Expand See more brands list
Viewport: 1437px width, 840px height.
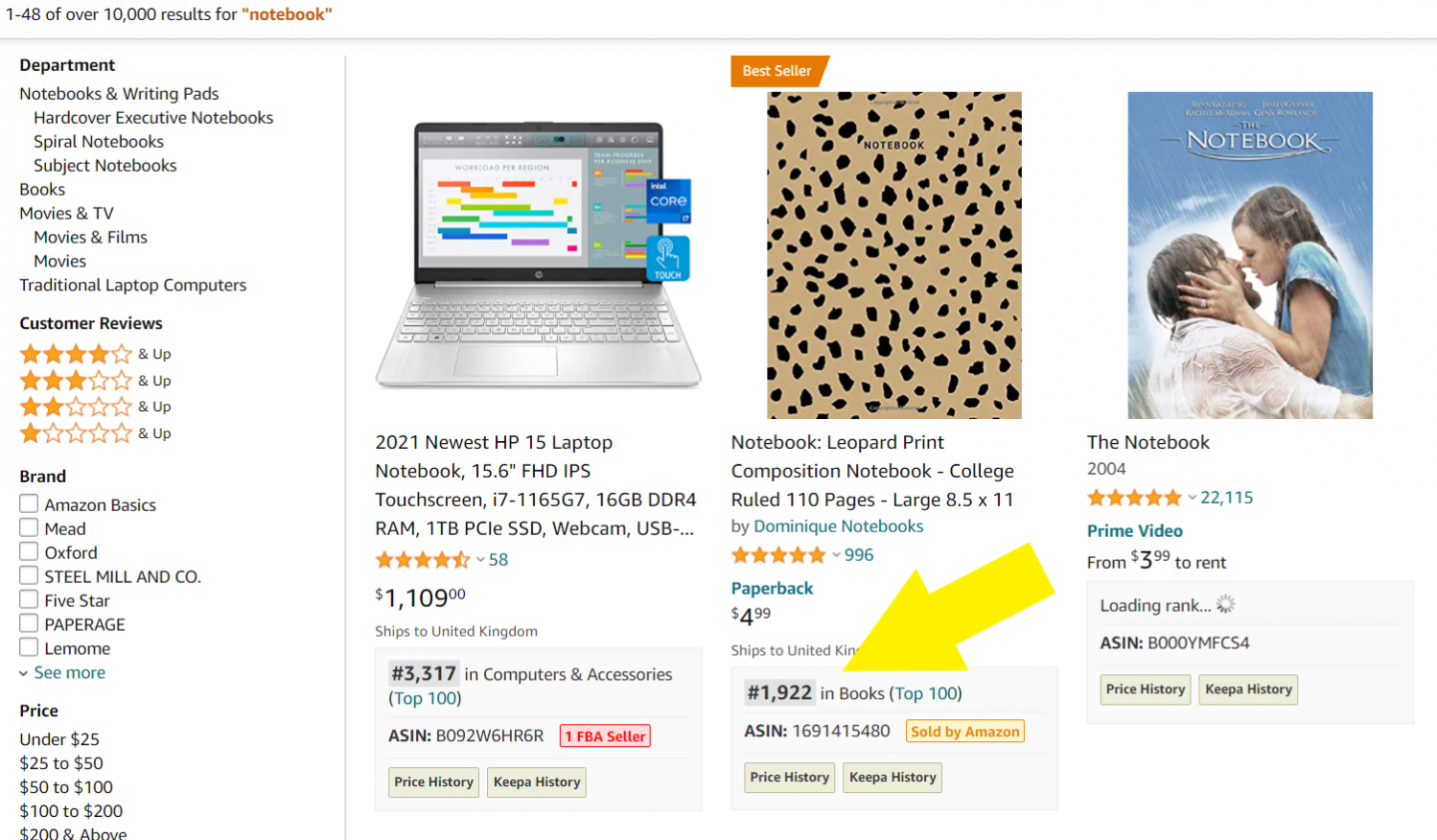pyautogui.click(x=69, y=672)
